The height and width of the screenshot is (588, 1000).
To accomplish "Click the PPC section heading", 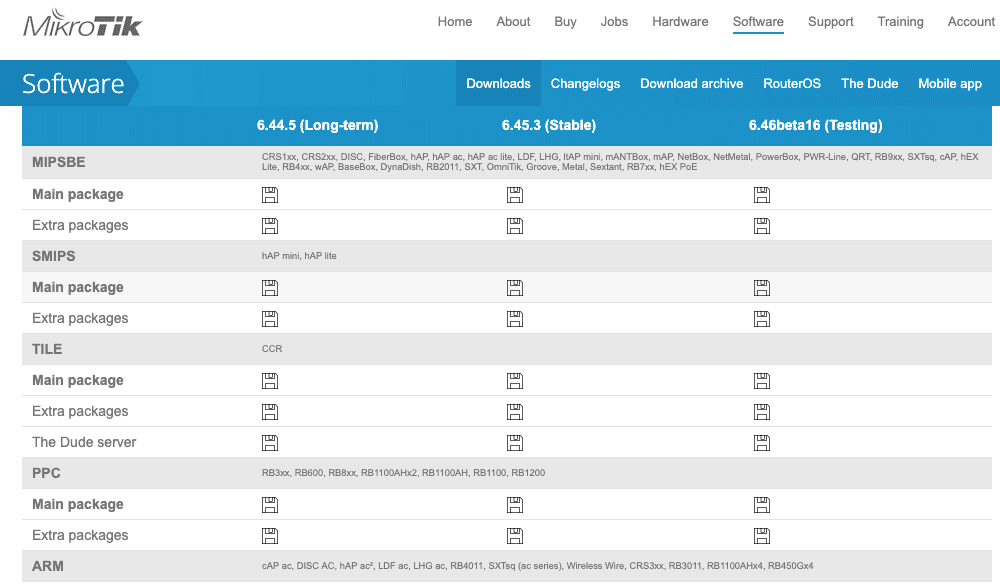I will tap(46, 473).
